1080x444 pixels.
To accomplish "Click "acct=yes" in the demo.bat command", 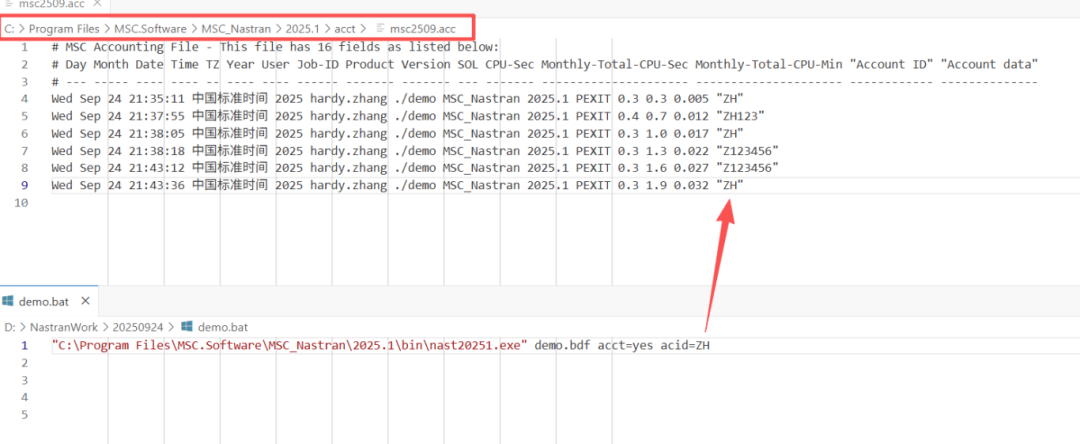I will point(625,346).
